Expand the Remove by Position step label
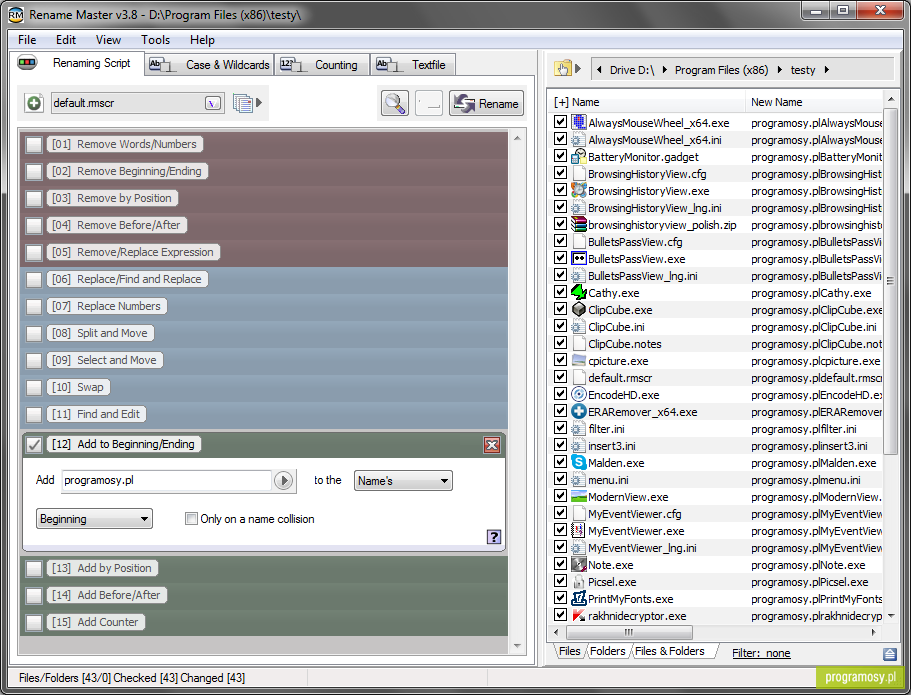 pyautogui.click(x=112, y=198)
